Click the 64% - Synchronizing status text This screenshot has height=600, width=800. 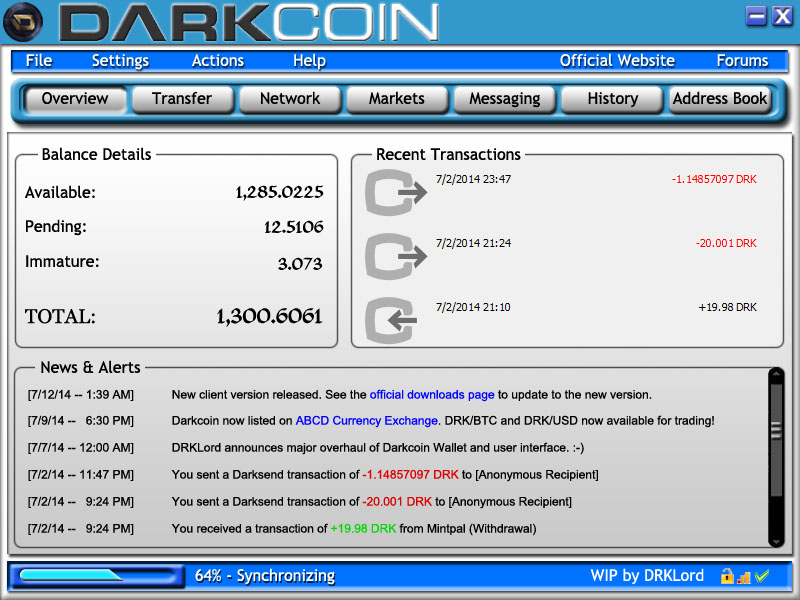(265, 576)
